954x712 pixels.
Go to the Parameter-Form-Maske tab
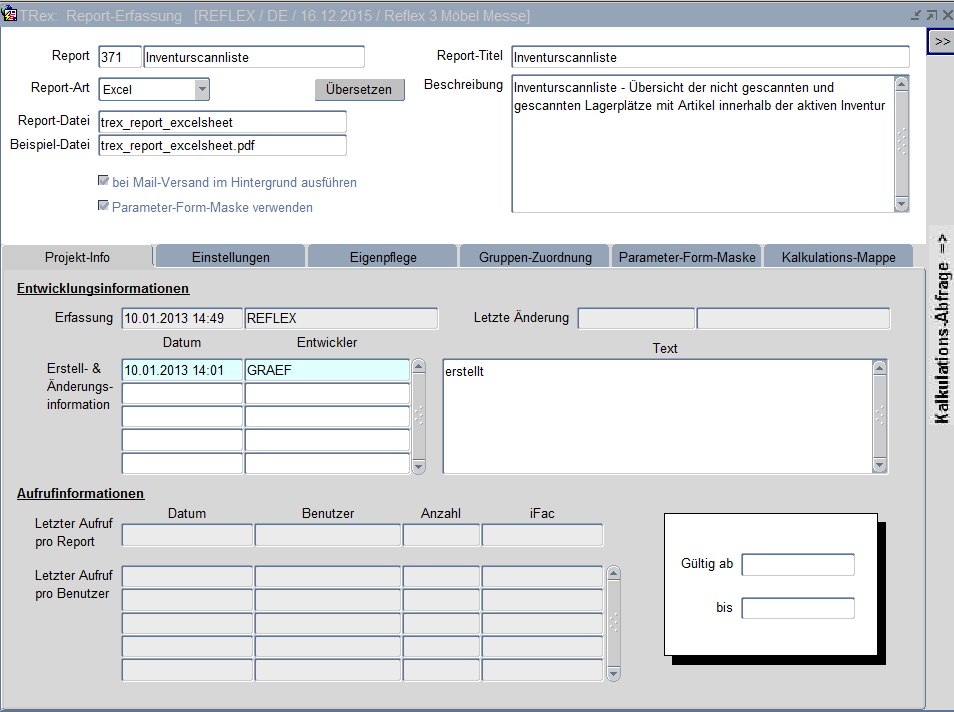[686, 257]
